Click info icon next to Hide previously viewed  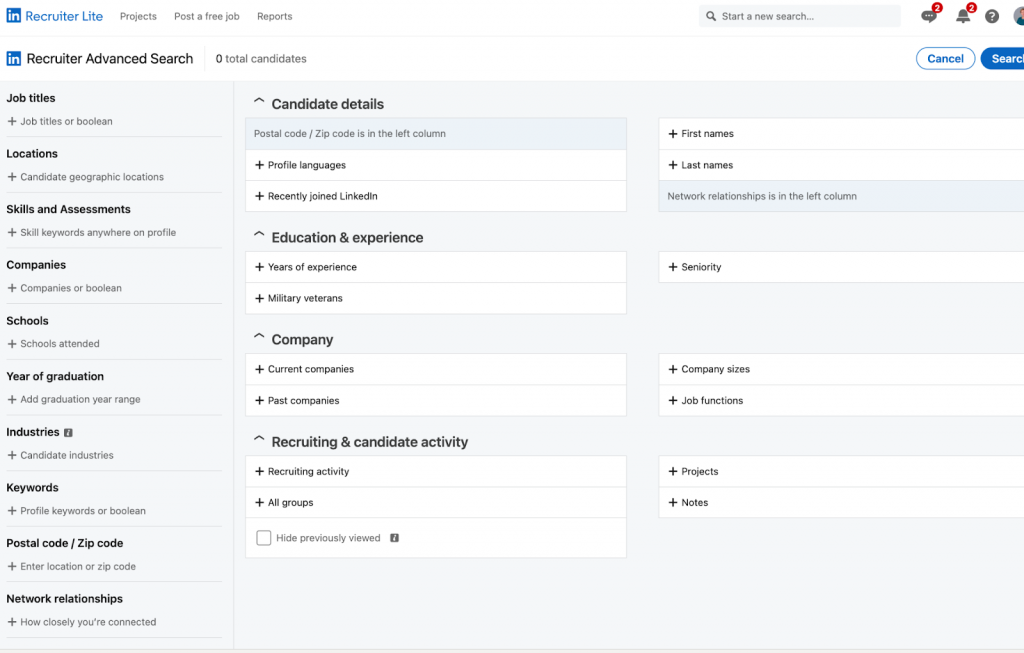pyautogui.click(x=394, y=538)
